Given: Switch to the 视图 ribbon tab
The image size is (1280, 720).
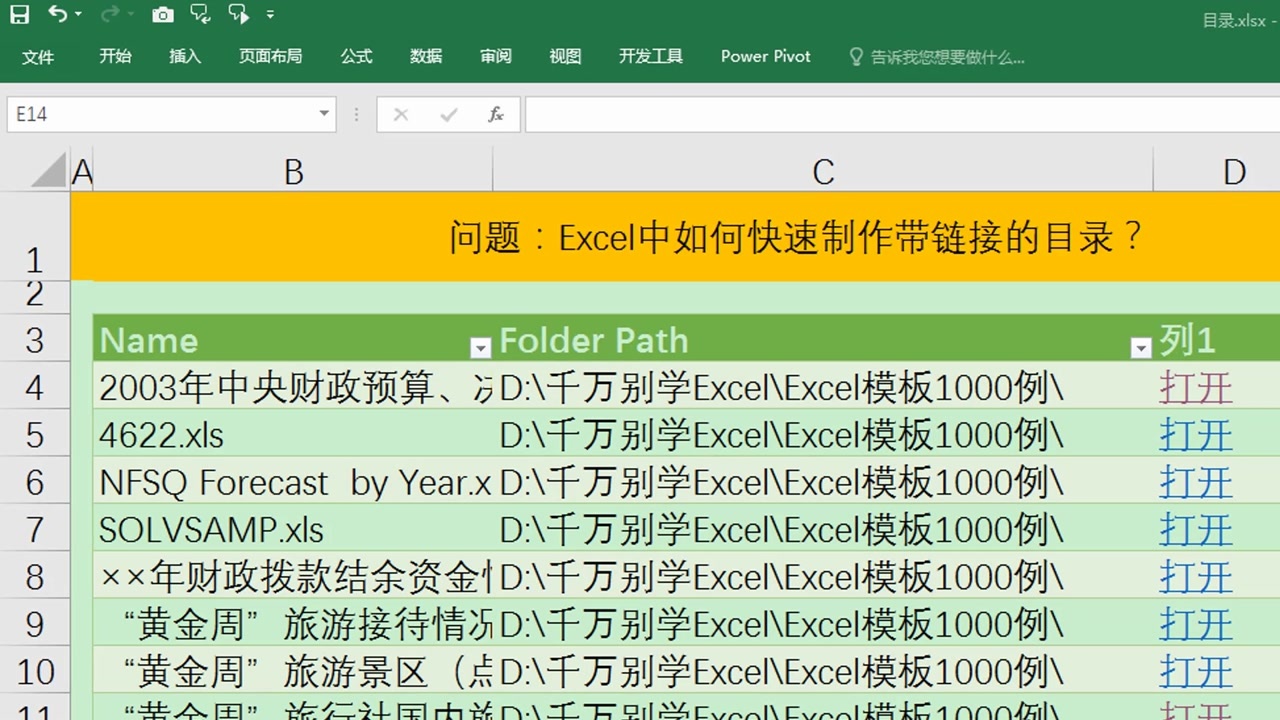Looking at the screenshot, I should tap(565, 57).
